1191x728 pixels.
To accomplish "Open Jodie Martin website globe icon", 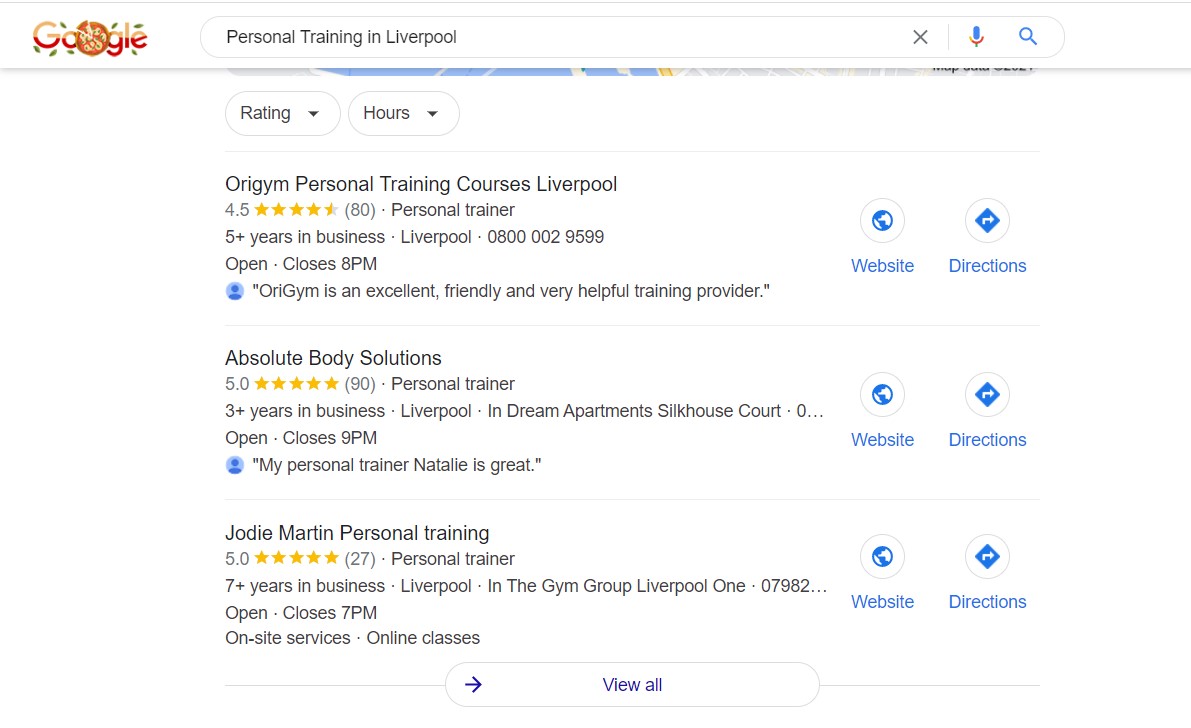I will (x=882, y=557).
